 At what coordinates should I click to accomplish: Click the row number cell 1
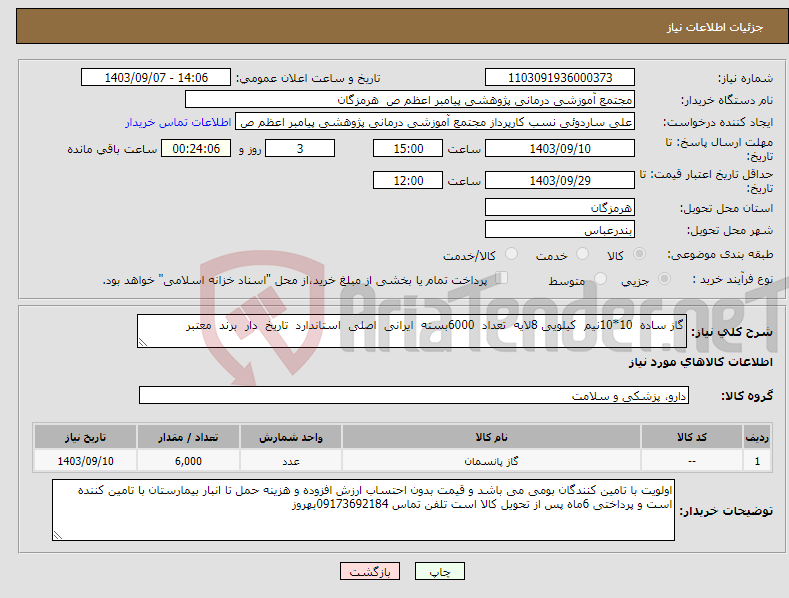(x=757, y=461)
